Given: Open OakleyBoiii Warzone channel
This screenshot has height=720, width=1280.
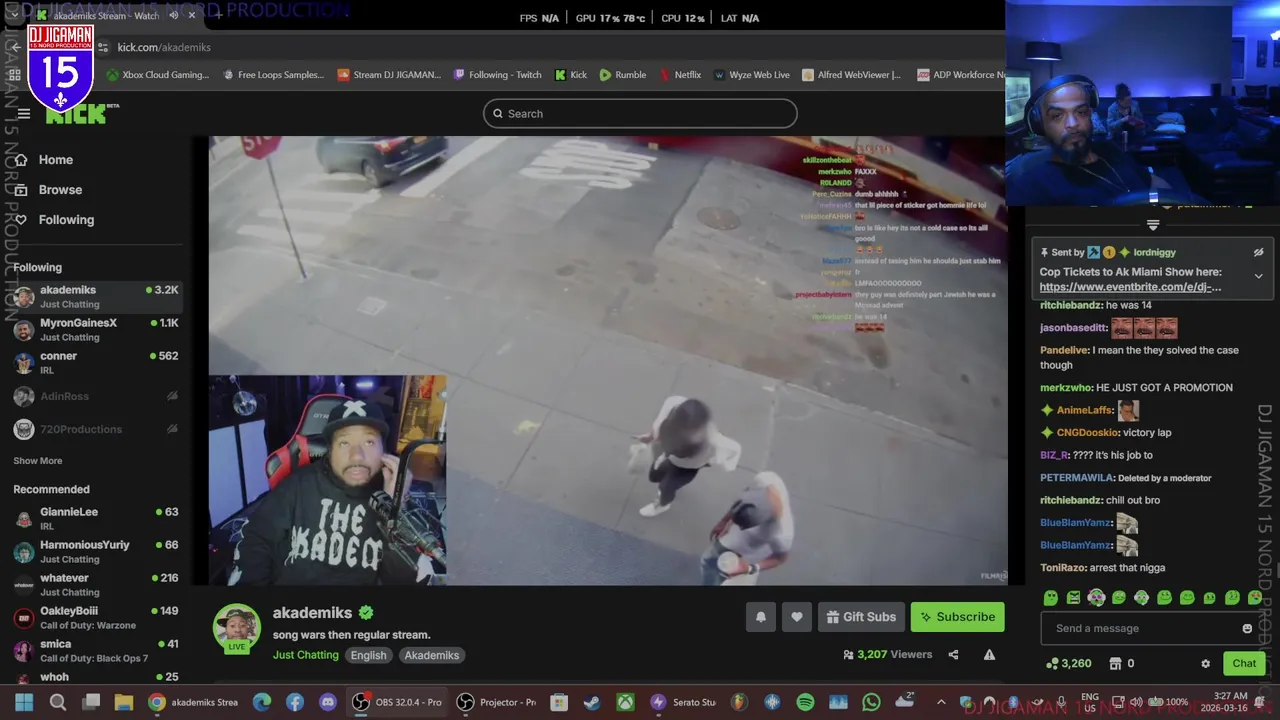Looking at the screenshot, I should pos(96,617).
